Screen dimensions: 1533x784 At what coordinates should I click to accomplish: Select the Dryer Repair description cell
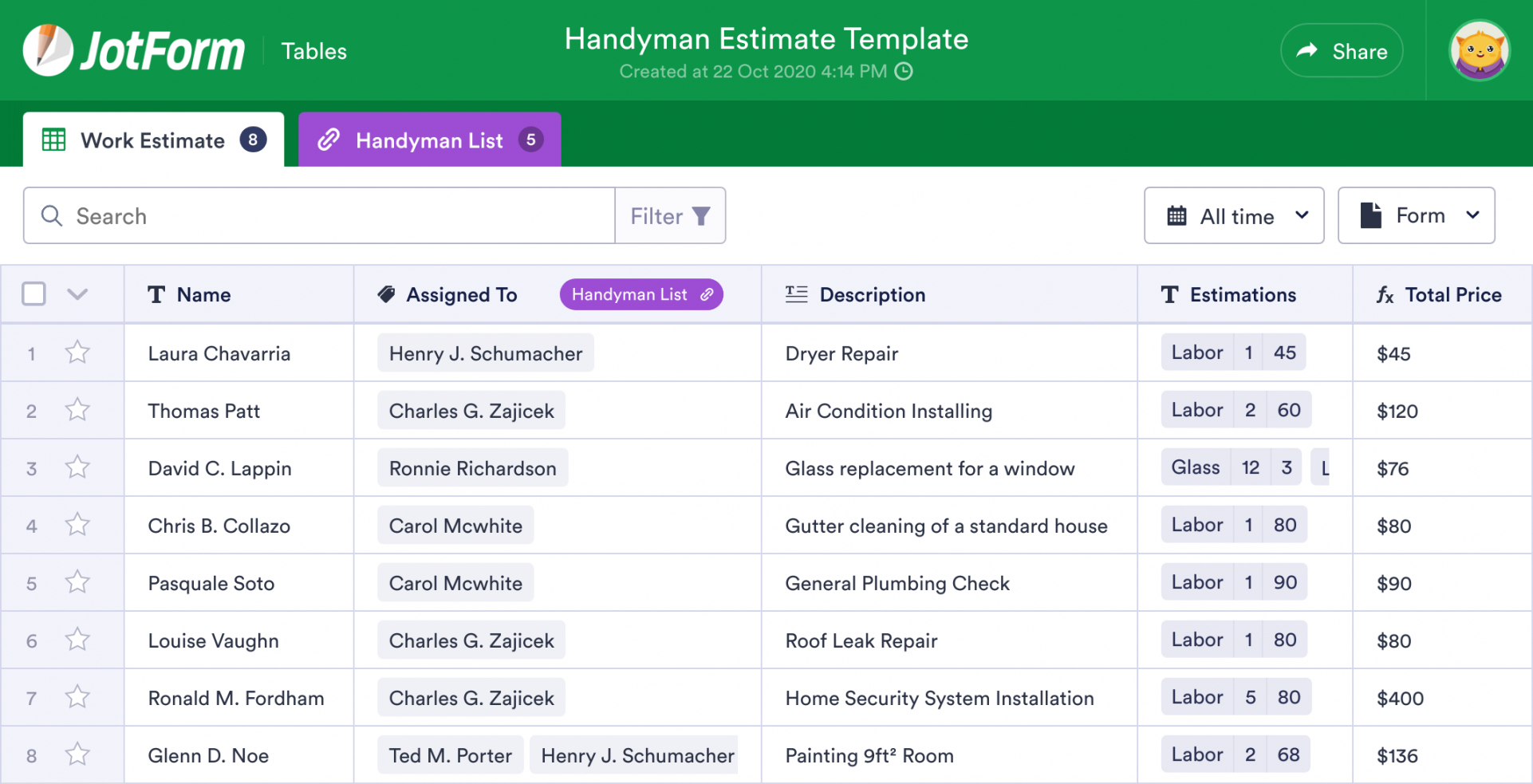pos(949,353)
